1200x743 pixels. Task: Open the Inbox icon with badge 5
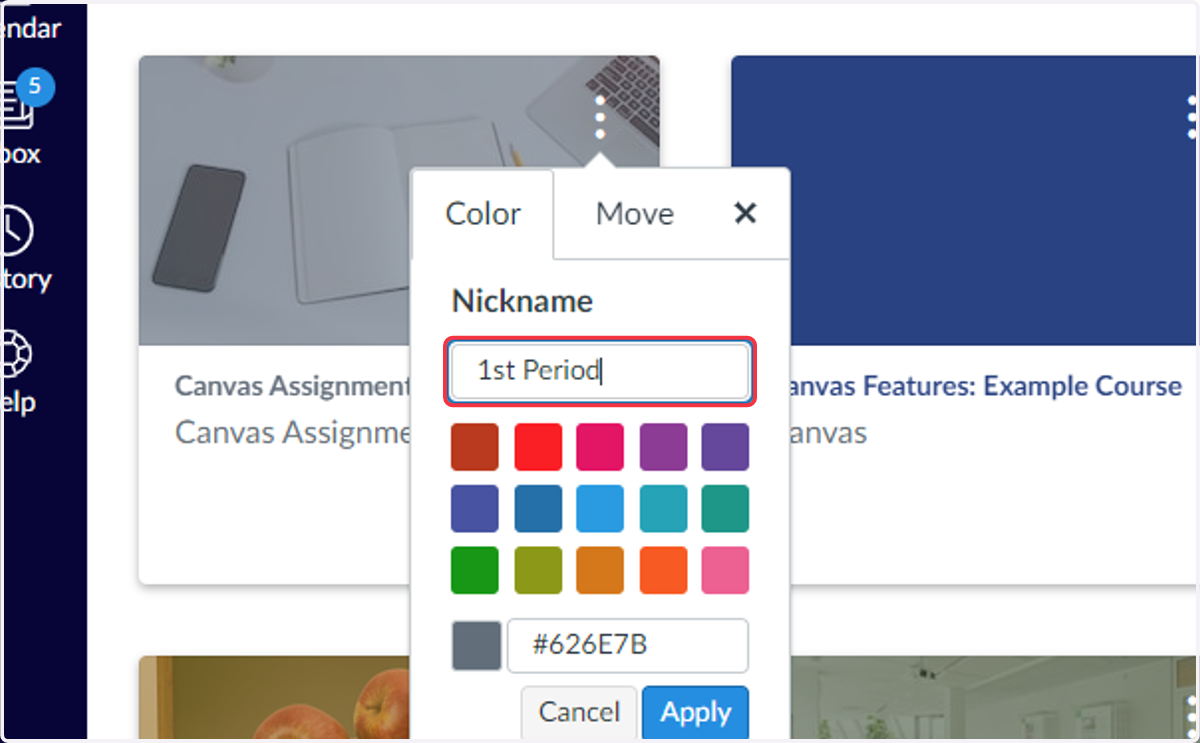click(20, 104)
